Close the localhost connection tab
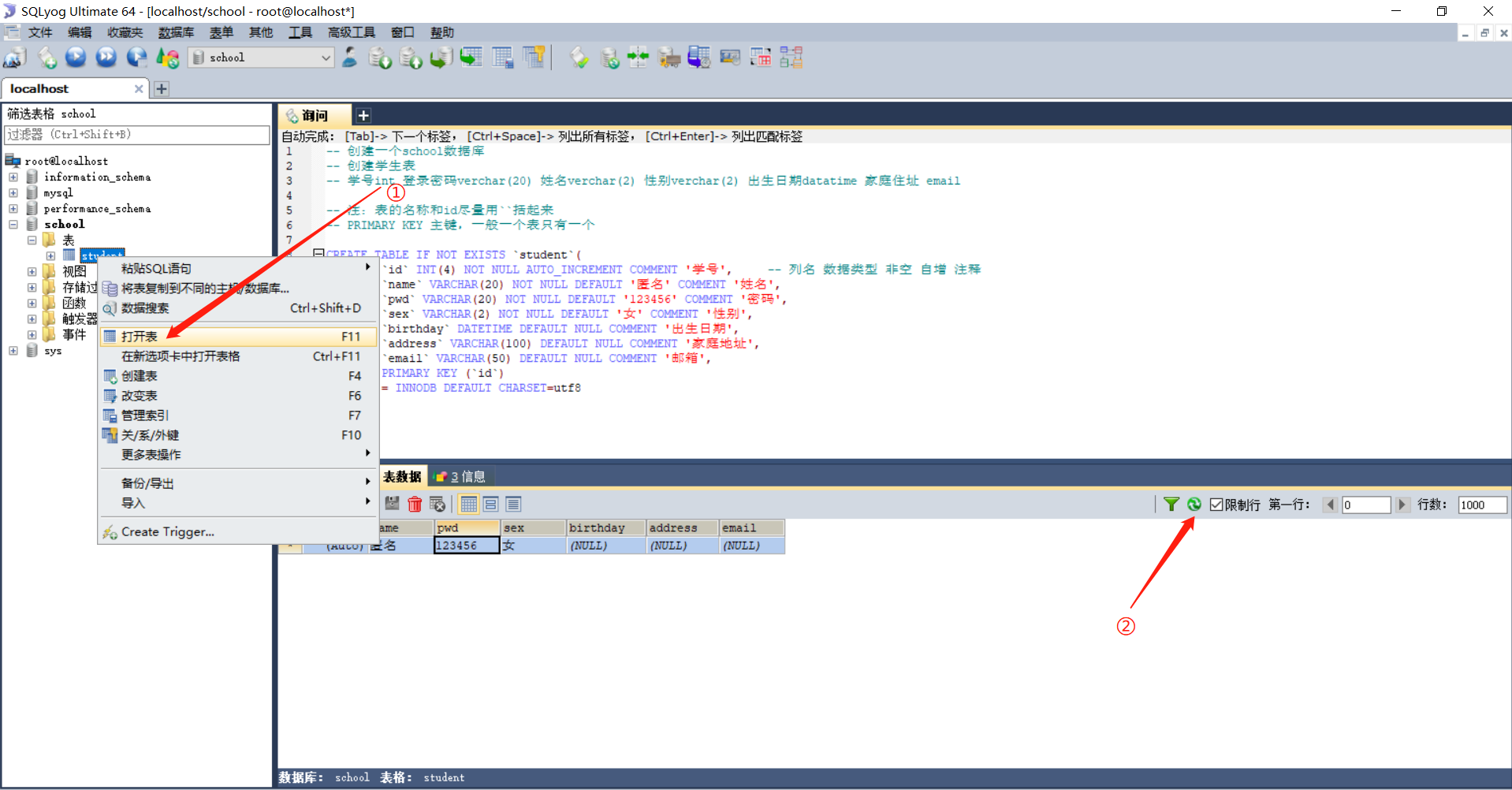Screen dimensions: 1512x790 tap(139, 89)
